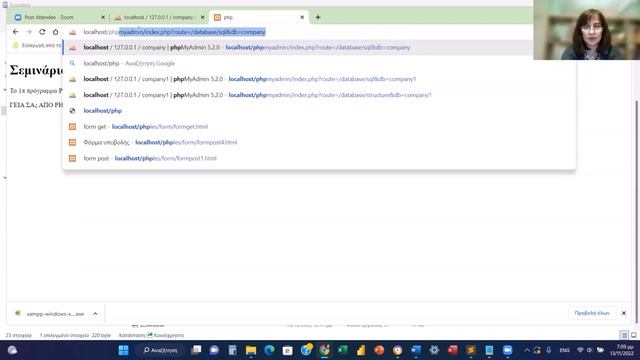This screenshot has height=360, width=640.
Task: Click the ENG language indicator
Action: (x=564, y=350)
